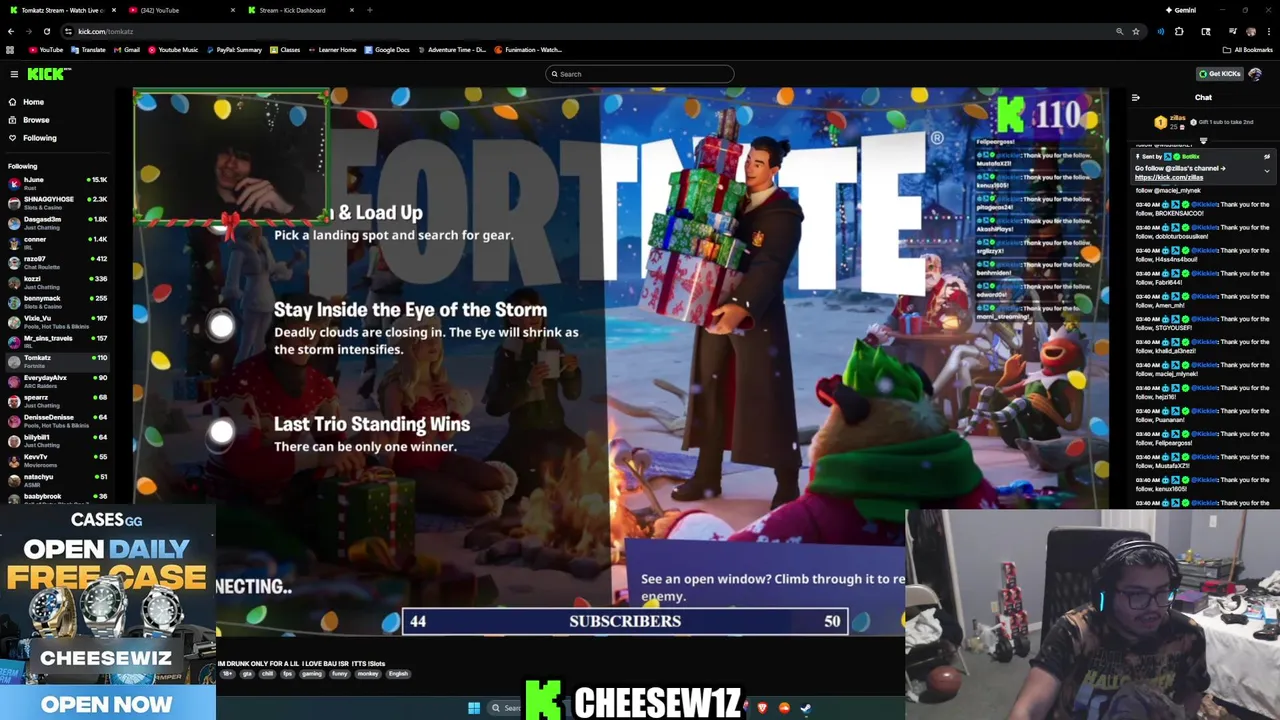Open DenisseDenisse channel in Following list
1280x720 pixels.
57,421
